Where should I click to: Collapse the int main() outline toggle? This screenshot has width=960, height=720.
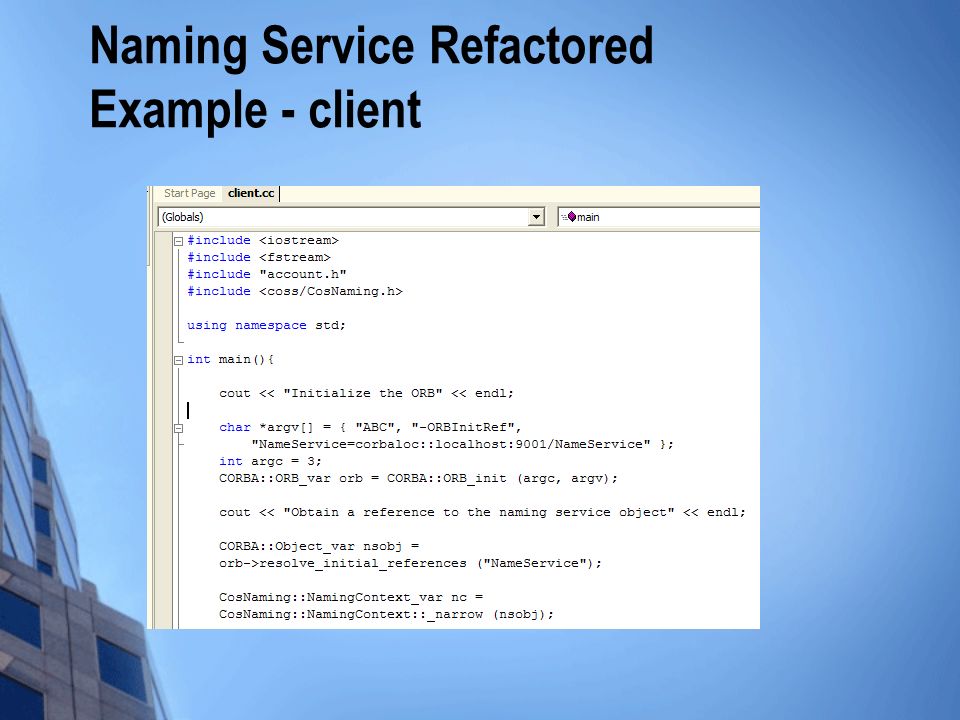click(x=178, y=360)
